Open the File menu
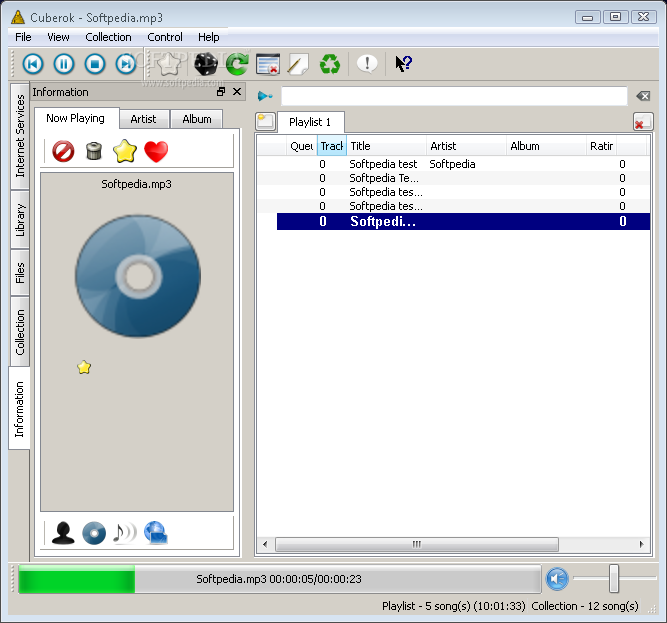Screen dimensions: 667x623 (x=23, y=37)
